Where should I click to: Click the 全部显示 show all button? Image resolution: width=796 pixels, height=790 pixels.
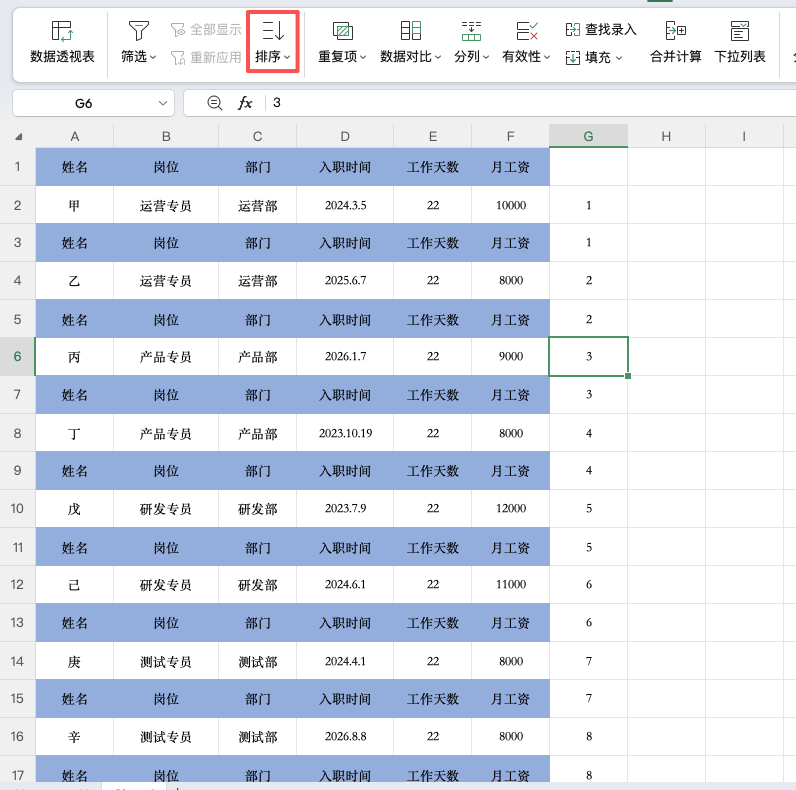click(x=206, y=29)
